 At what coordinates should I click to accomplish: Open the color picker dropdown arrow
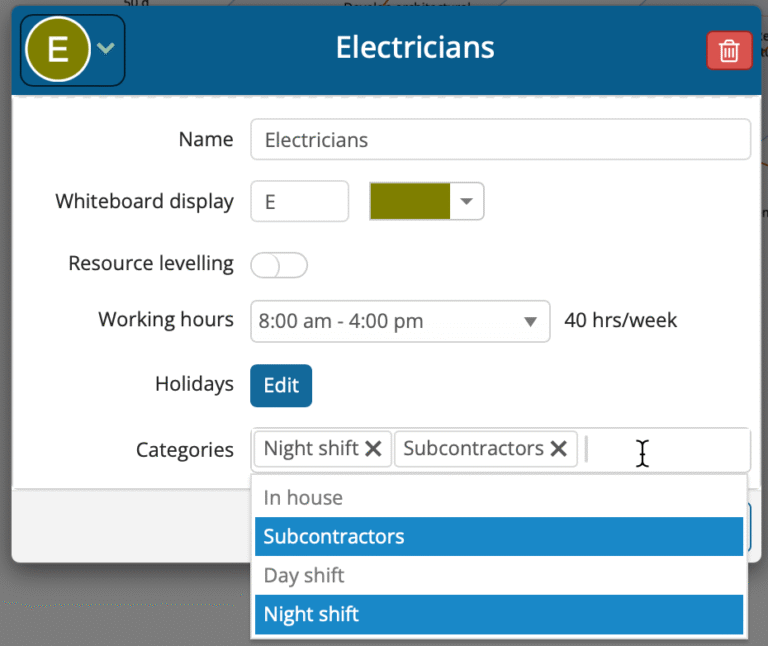[x=466, y=201]
